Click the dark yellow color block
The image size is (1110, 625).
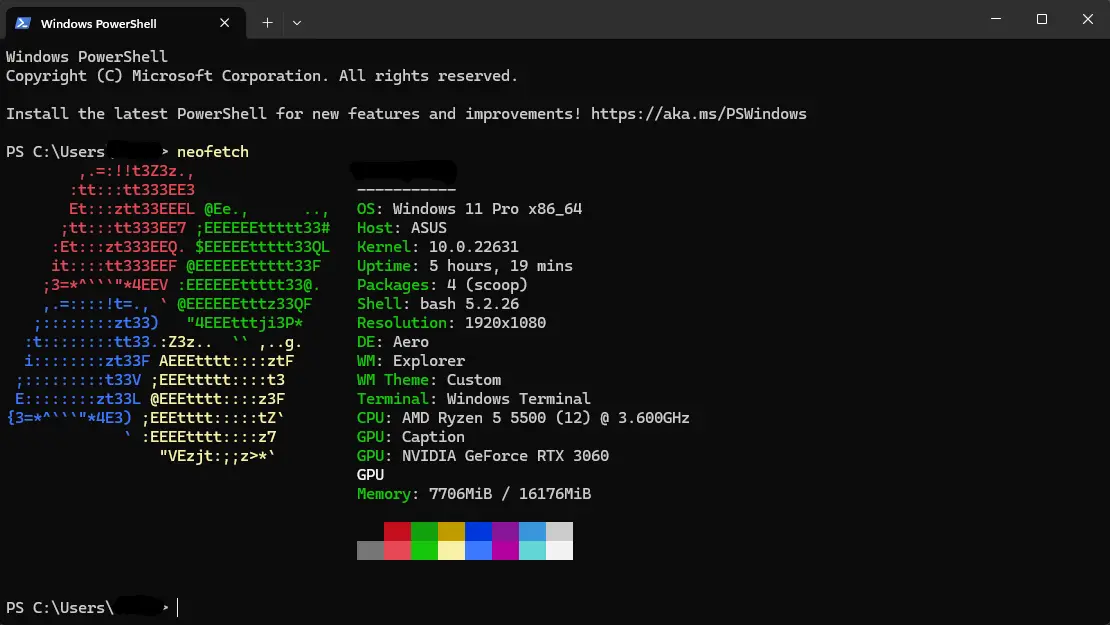(451, 532)
